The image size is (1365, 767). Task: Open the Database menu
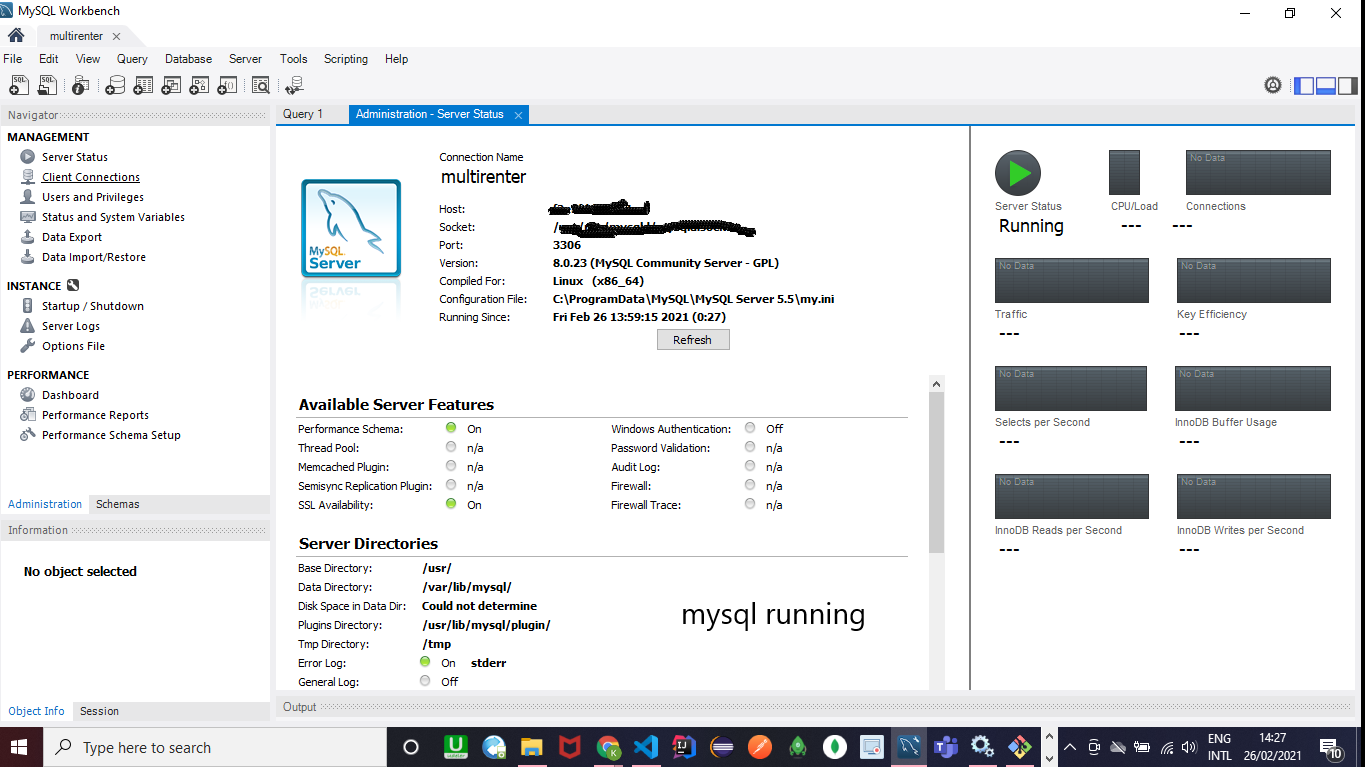click(x=188, y=59)
